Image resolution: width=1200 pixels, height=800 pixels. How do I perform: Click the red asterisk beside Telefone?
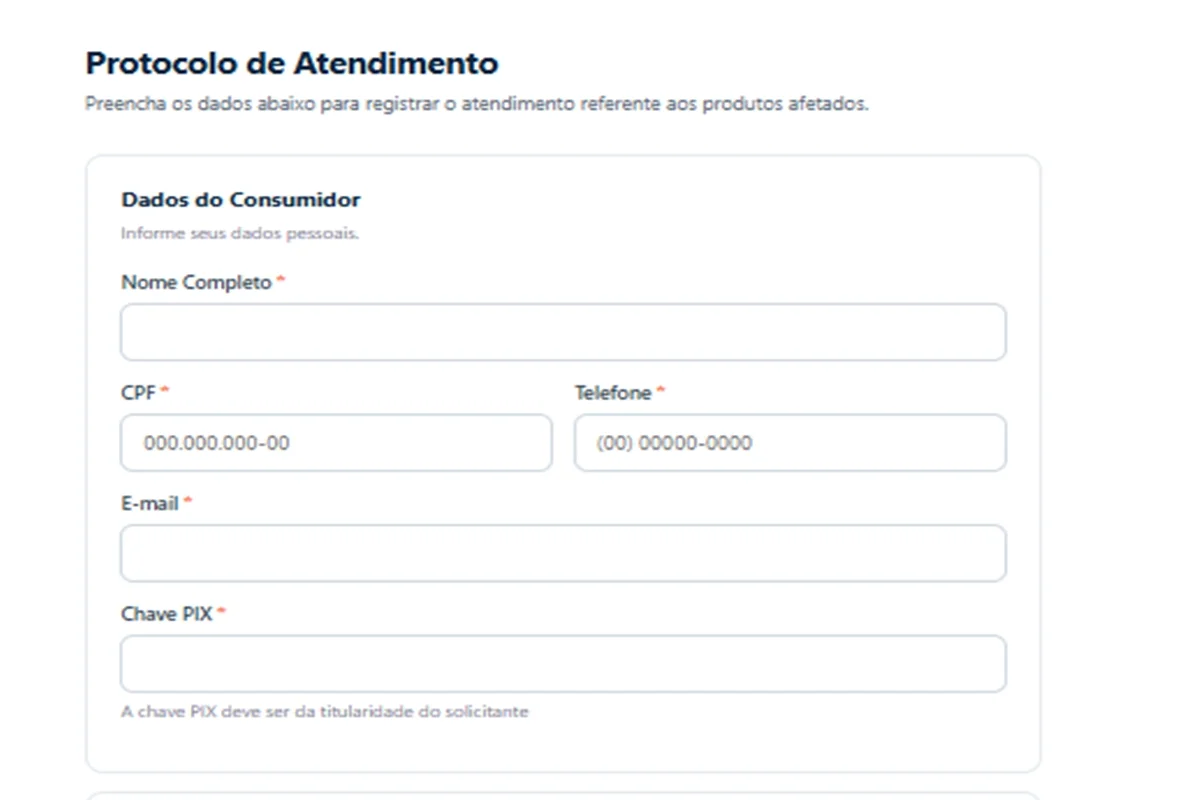tap(661, 392)
